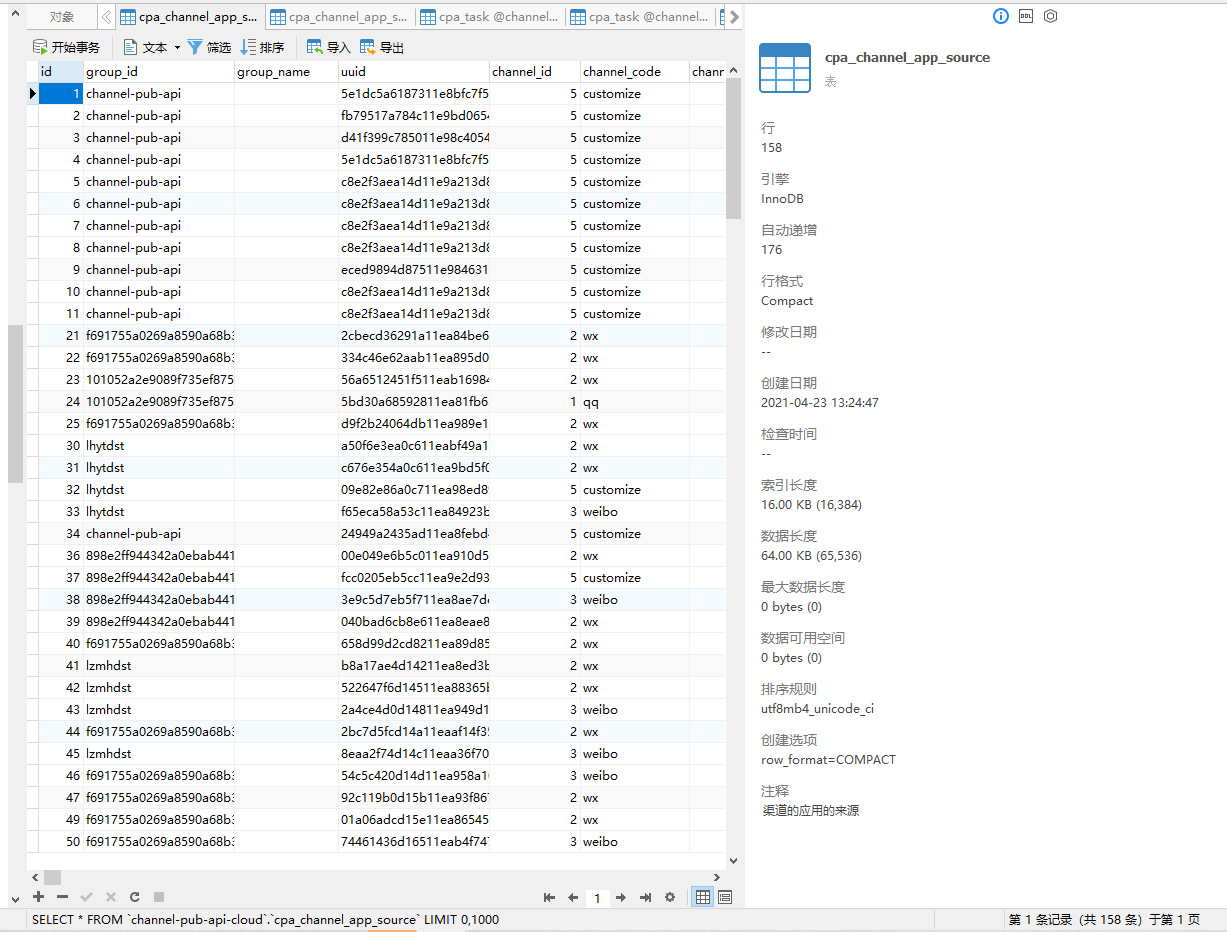Open the dropdown arrow beside 文本

point(177,47)
